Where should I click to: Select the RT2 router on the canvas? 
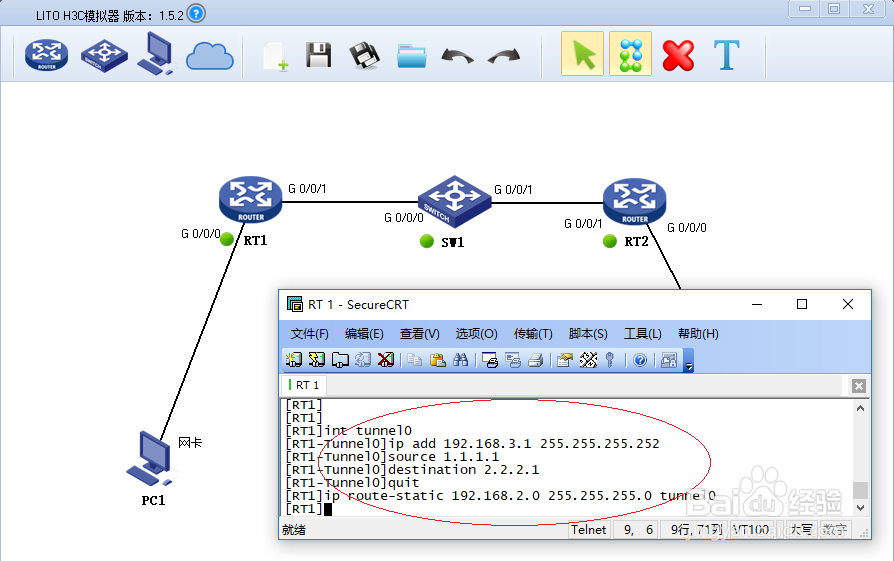tap(635, 201)
